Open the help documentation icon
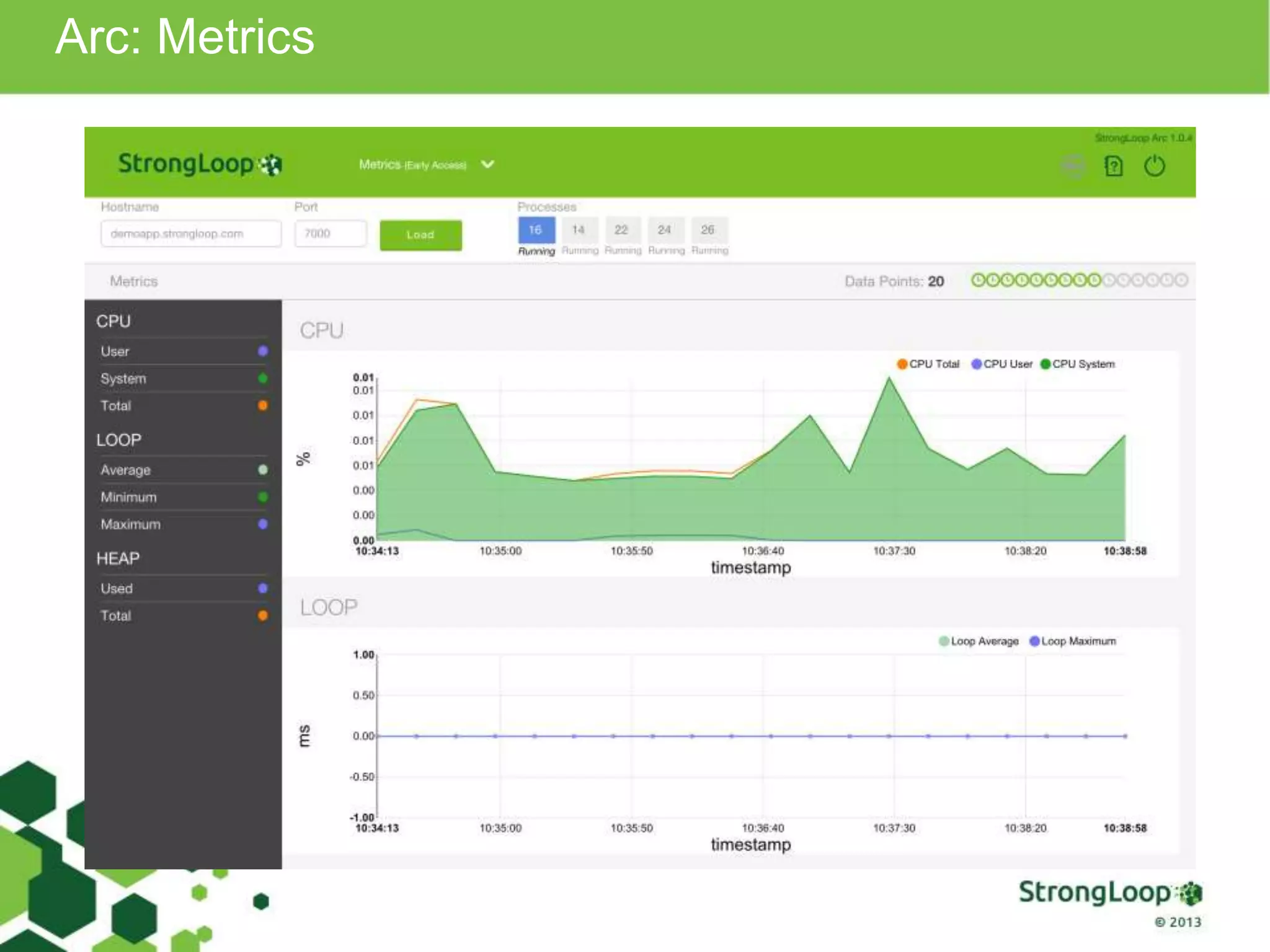This screenshot has width=1270, height=952. pos(1114,166)
